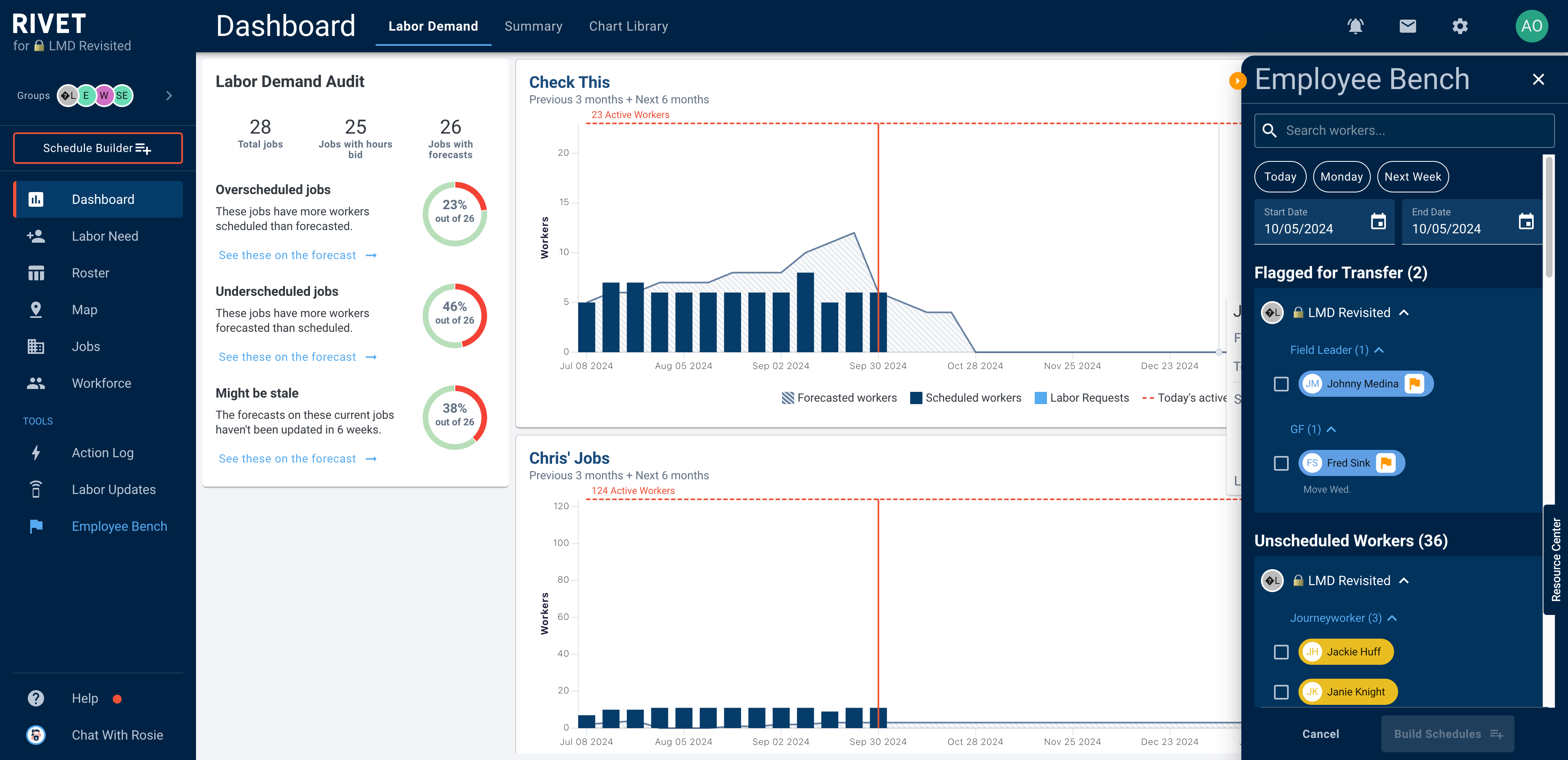Close the Employee Bench panel
Image resolution: width=1568 pixels, height=760 pixels.
coord(1538,79)
